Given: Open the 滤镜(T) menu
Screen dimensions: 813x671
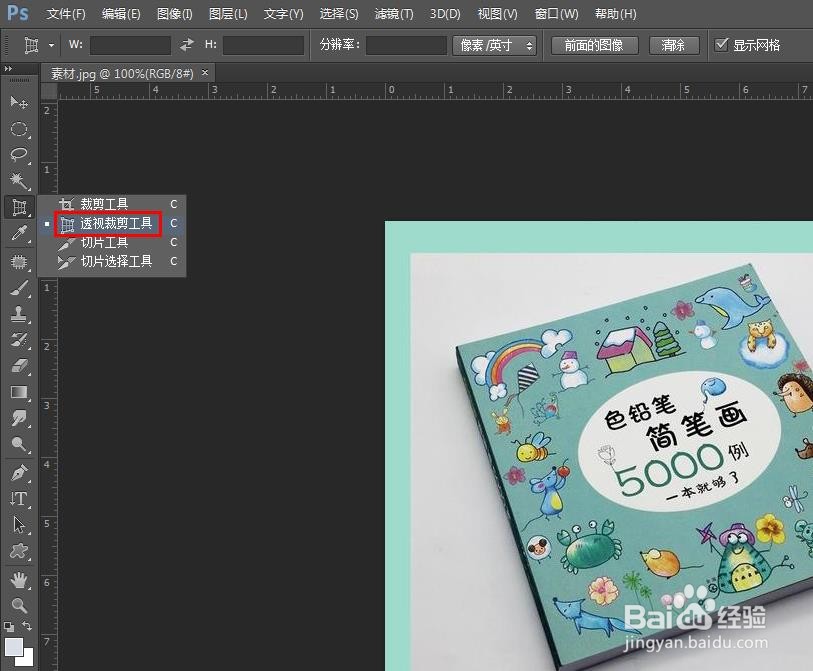Looking at the screenshot, I should coord(394,14).
